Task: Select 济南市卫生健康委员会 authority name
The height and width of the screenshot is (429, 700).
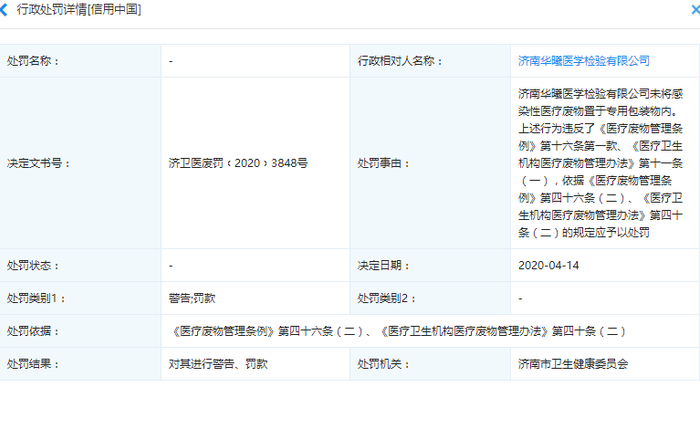Action: [573, 364]
